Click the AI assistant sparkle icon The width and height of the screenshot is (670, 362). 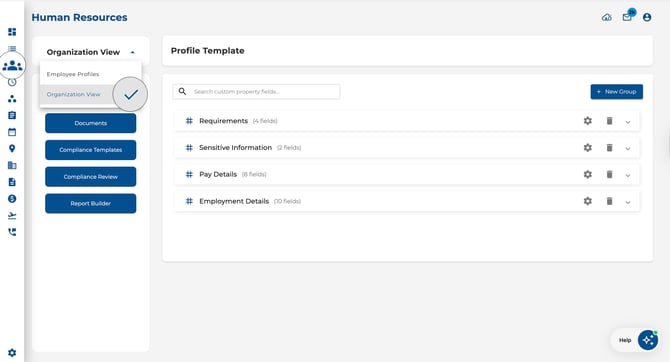[648, 340]
